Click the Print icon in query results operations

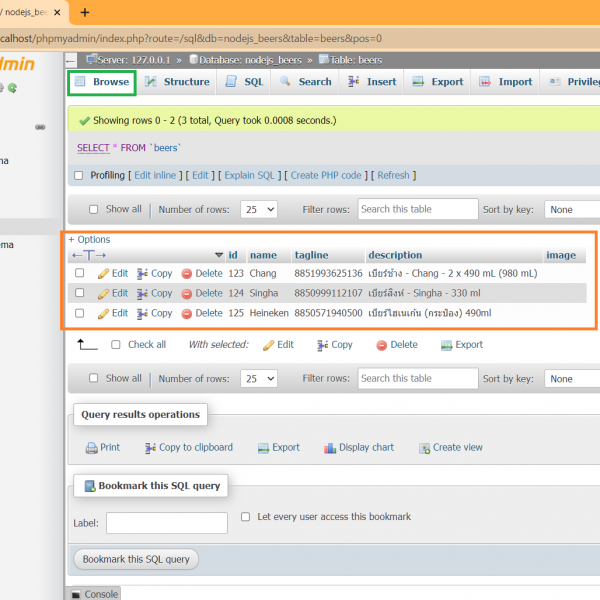click(92, 448)
